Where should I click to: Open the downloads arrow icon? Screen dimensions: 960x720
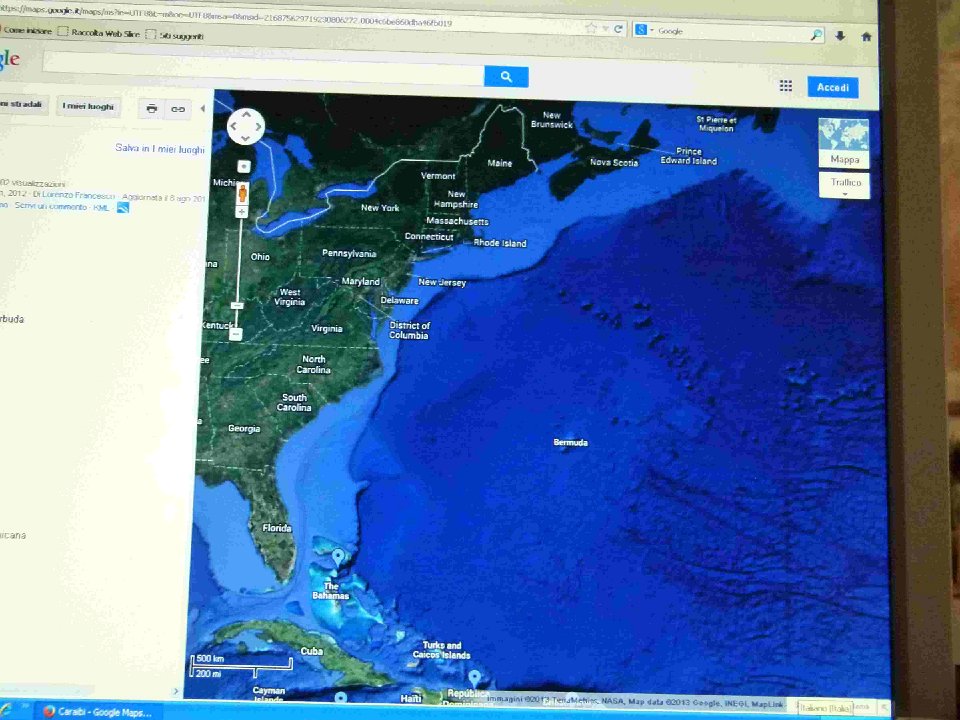pos(840,36)
